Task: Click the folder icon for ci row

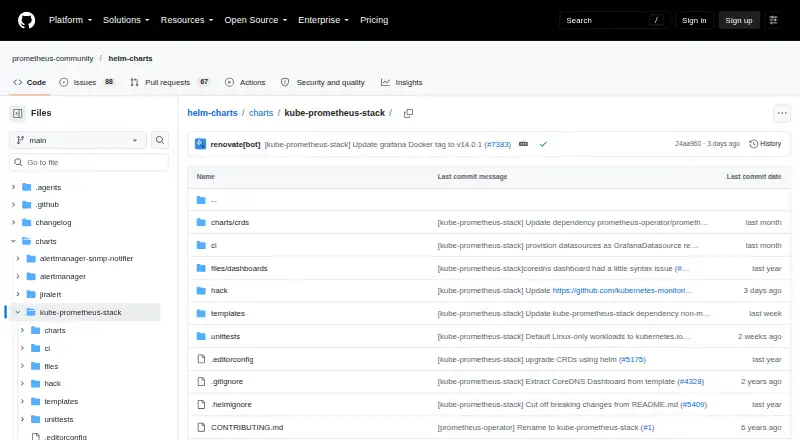Action: click(x=201, y=246)
